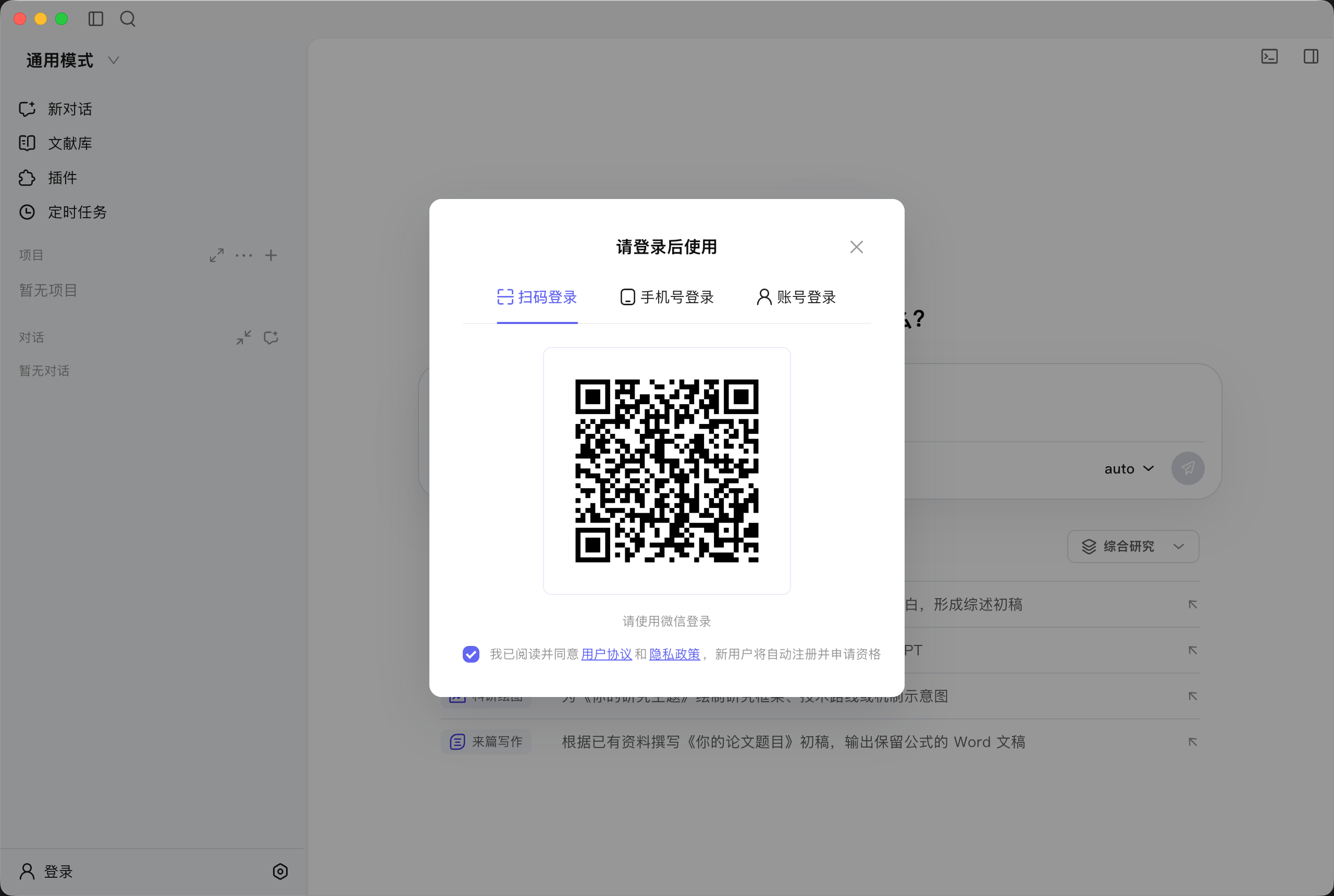Open the 插件 plugins page

point(48,178)
